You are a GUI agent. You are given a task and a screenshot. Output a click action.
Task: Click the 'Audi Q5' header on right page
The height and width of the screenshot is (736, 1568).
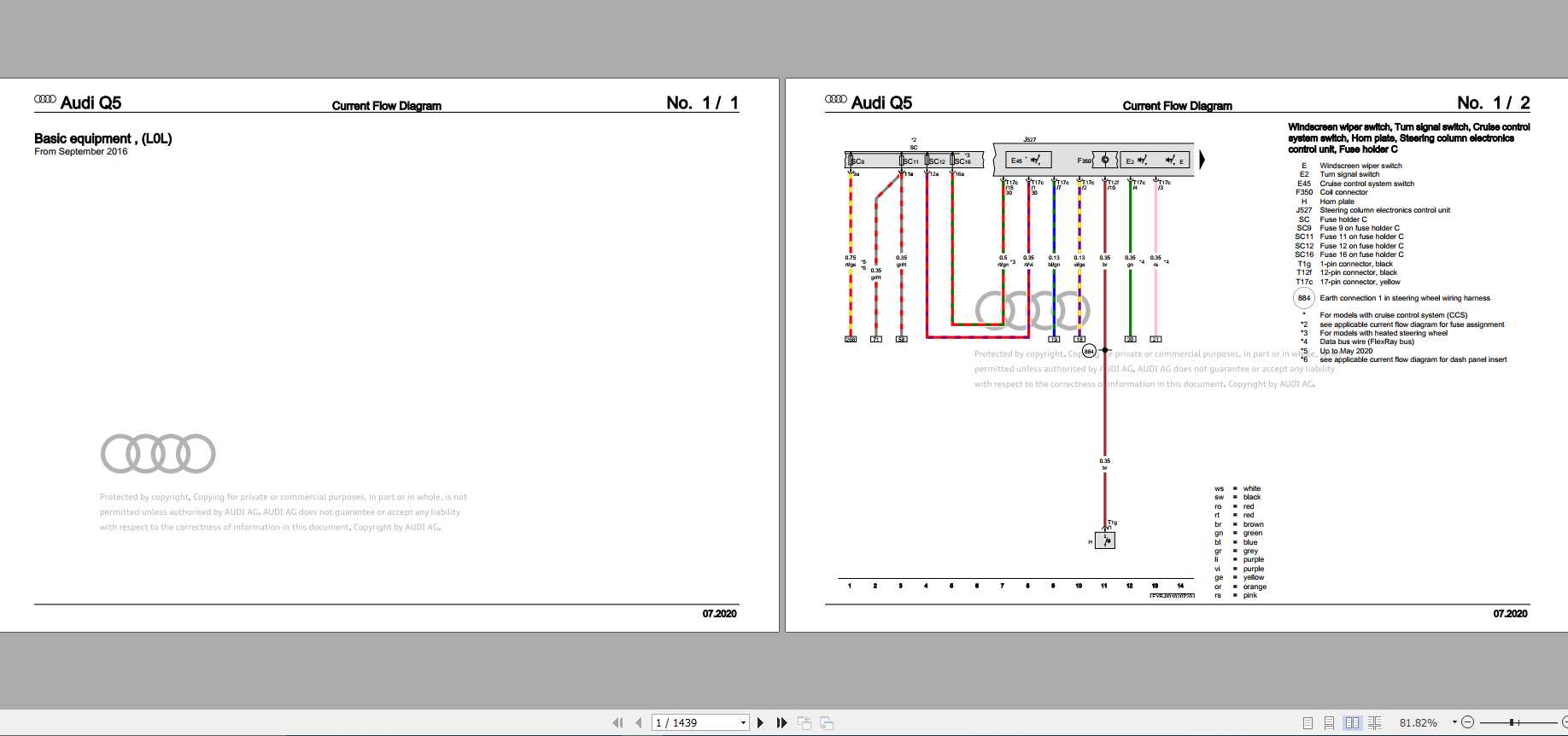click(881, 102)
